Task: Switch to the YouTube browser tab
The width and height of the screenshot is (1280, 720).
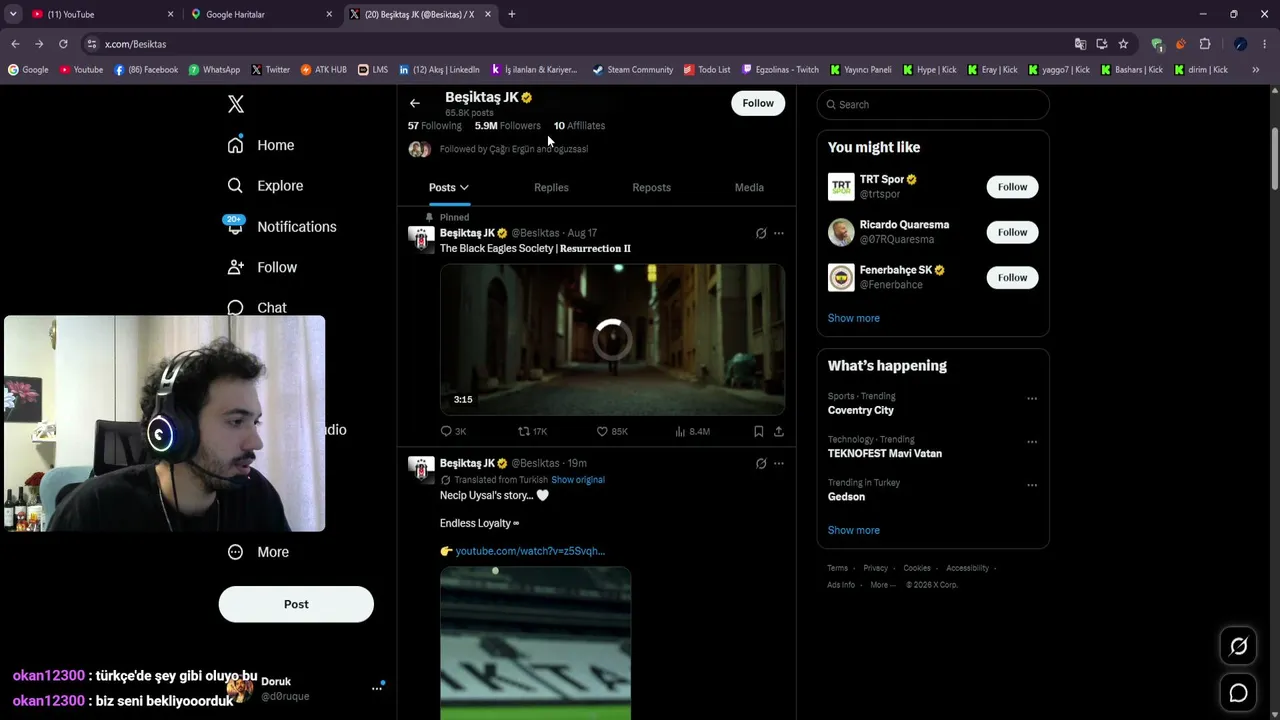Action: click(x=103, y=14)
